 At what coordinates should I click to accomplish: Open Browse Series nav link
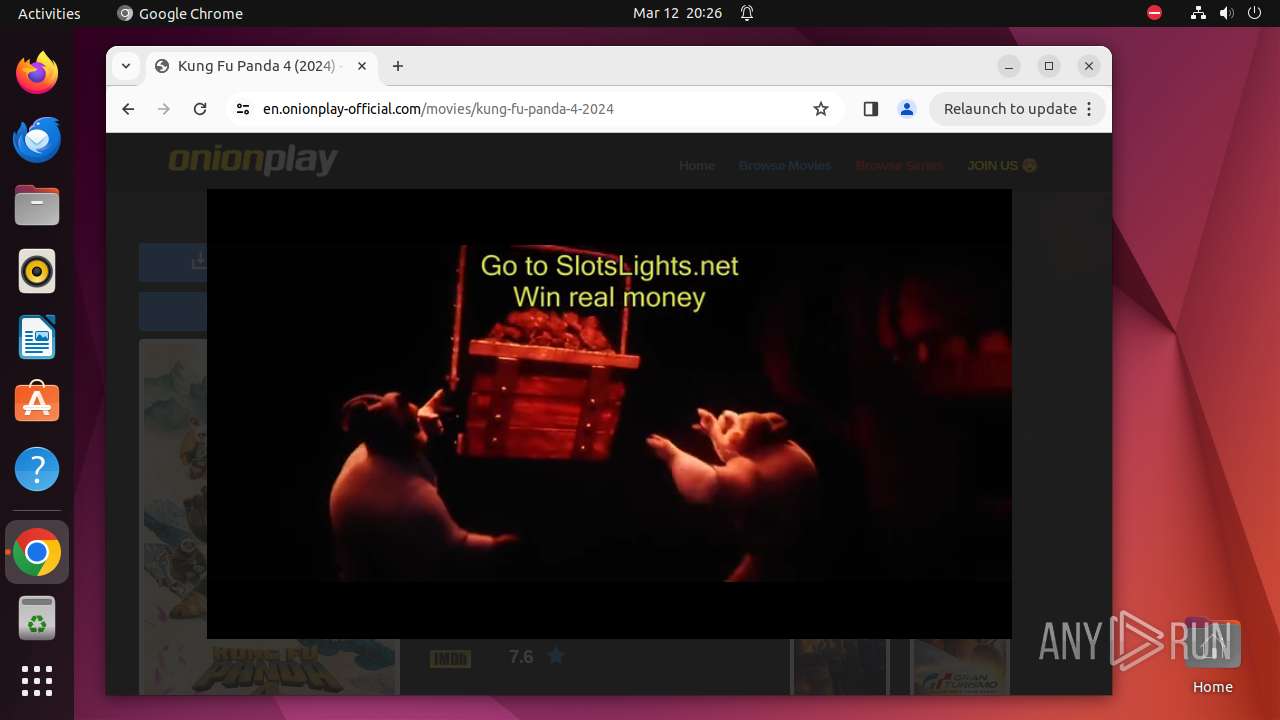(x=899, y=166)
